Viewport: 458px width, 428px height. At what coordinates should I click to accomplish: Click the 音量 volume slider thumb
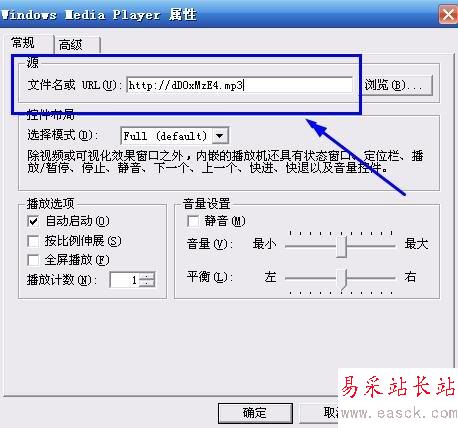tap(341, 247)
